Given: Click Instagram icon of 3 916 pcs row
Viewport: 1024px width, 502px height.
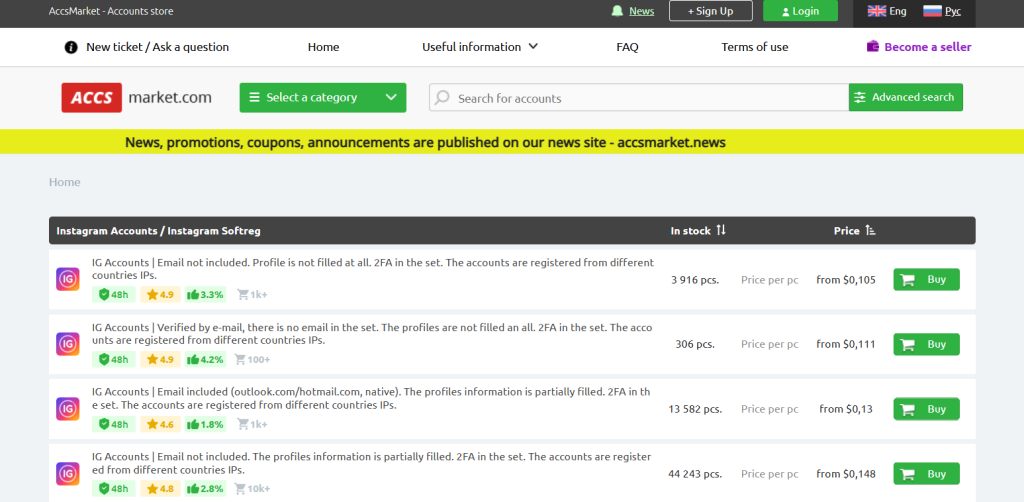Looking at the screenshot, I should click(x=67, y=279).
